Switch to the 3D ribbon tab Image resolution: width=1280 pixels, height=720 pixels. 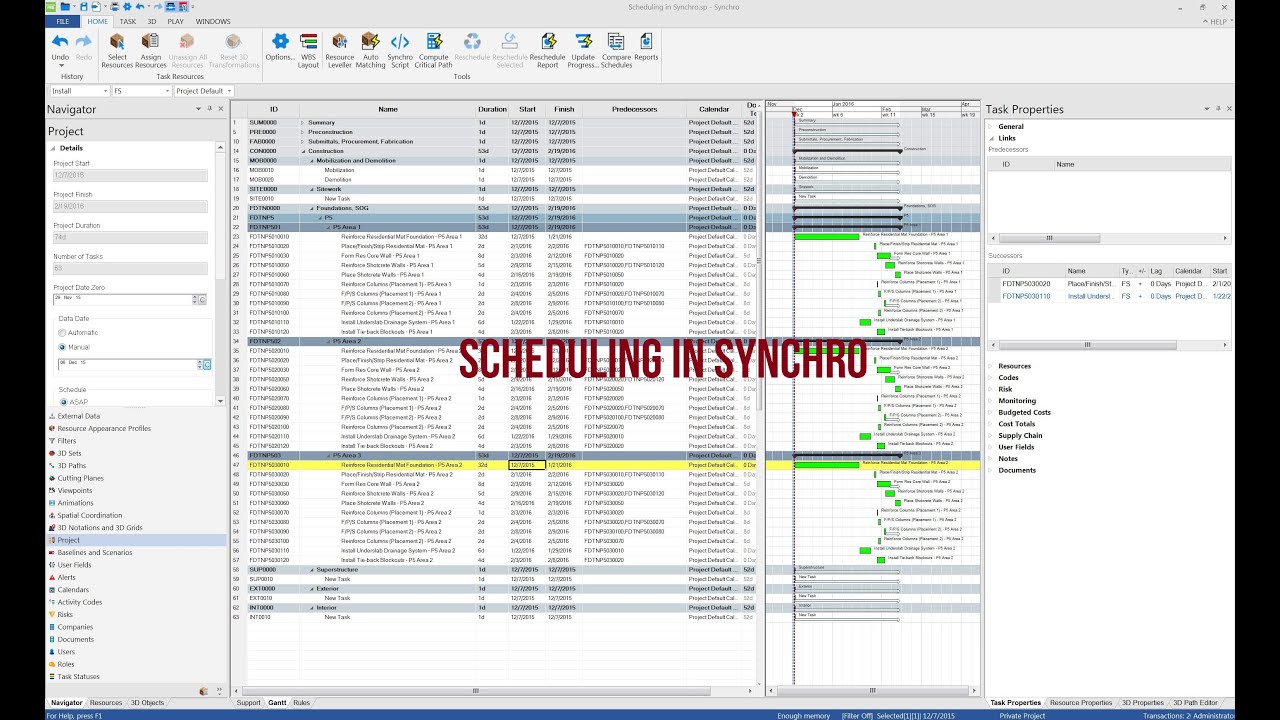(152, 21)
